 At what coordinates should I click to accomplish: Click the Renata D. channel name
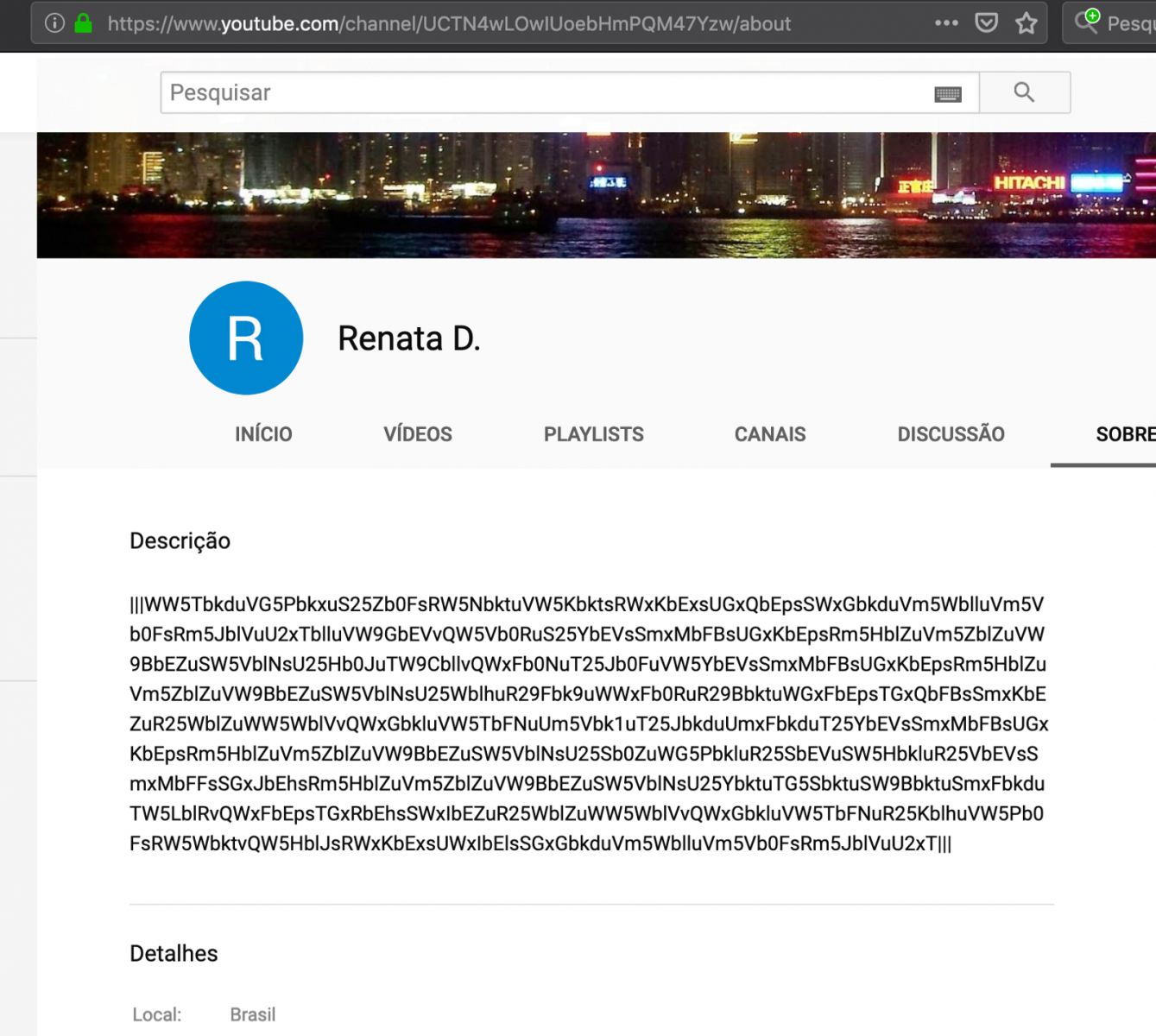click(408, 338)
